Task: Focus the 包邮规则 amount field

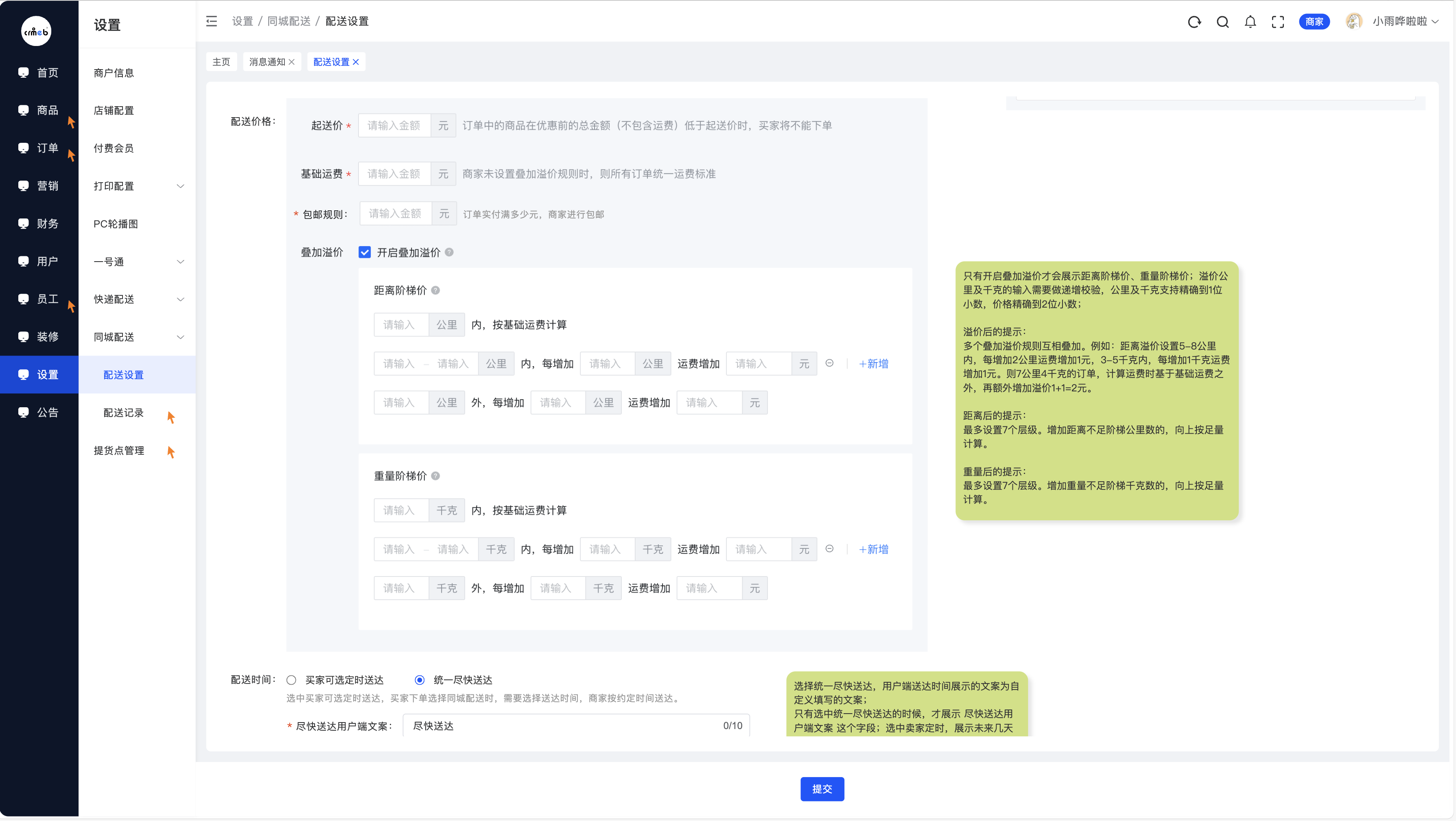Action: click(396, 214)
